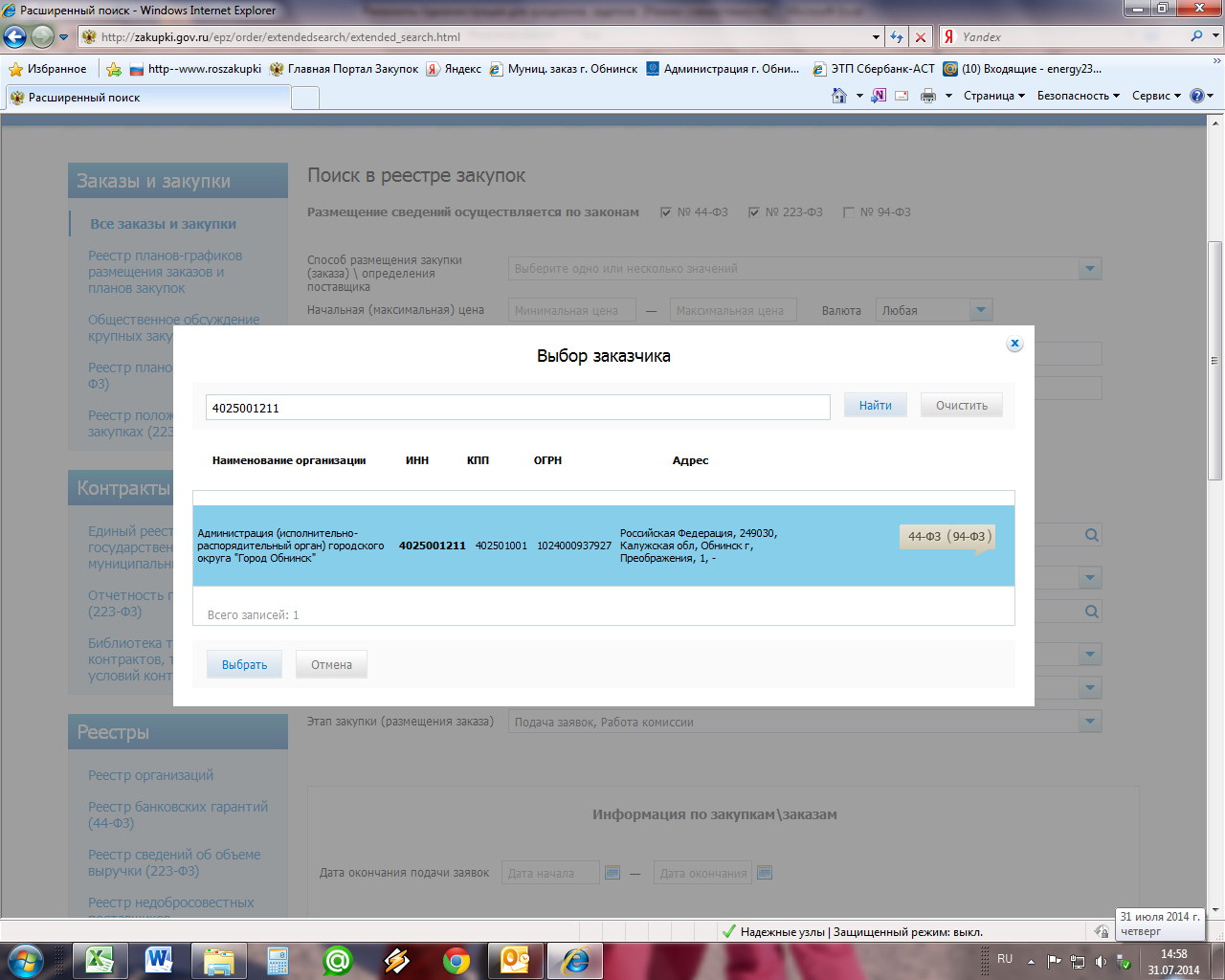The width and height of the screenshot is (1225, 980).
Task: Click the customer search field with 4025001211
Action: pos(517,408)
